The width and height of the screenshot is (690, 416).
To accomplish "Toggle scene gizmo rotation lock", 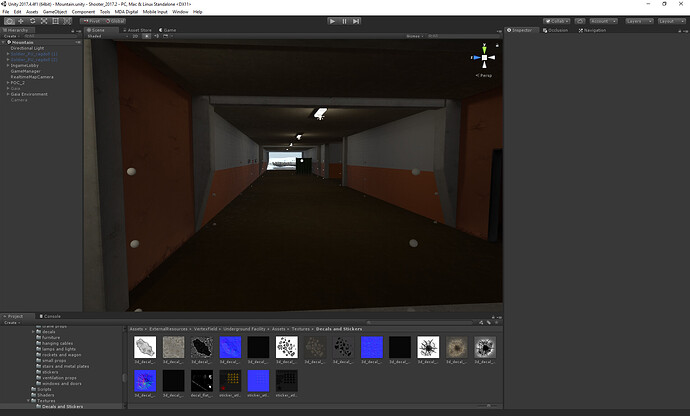I will [x=497, y=45].
